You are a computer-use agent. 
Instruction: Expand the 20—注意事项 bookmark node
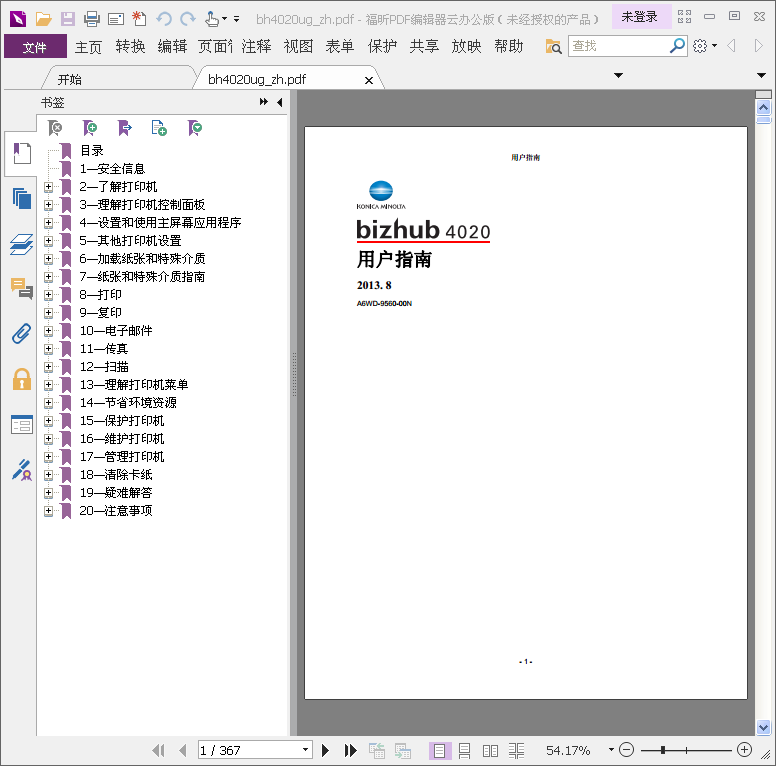click(48, 511)
